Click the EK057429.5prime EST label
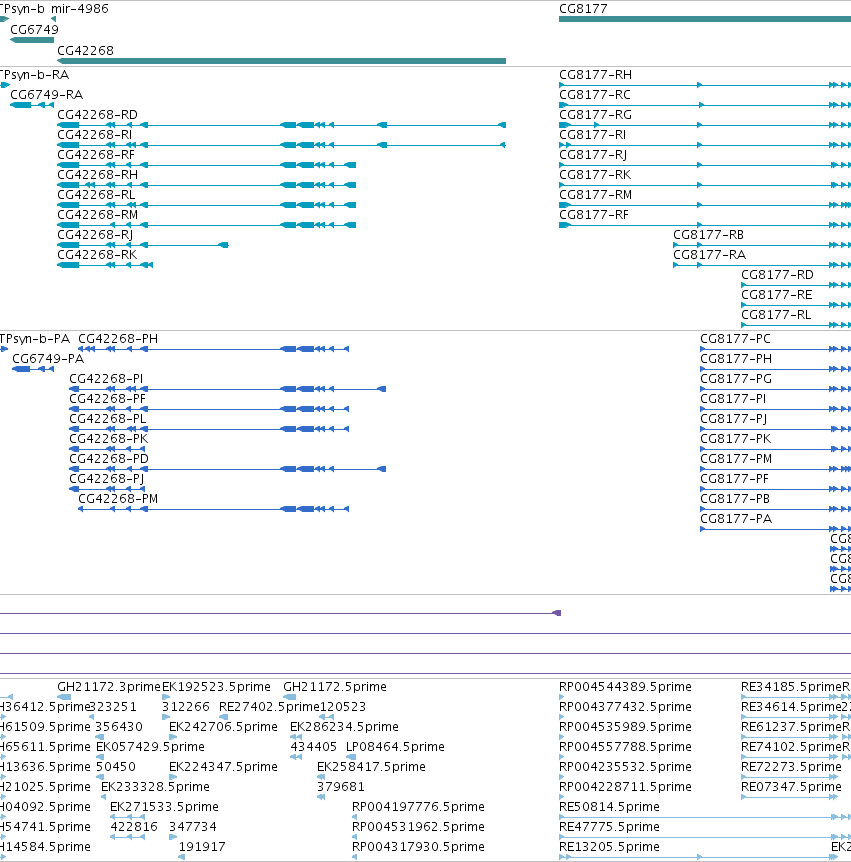 pyautogui.click(x=150, y=747)
